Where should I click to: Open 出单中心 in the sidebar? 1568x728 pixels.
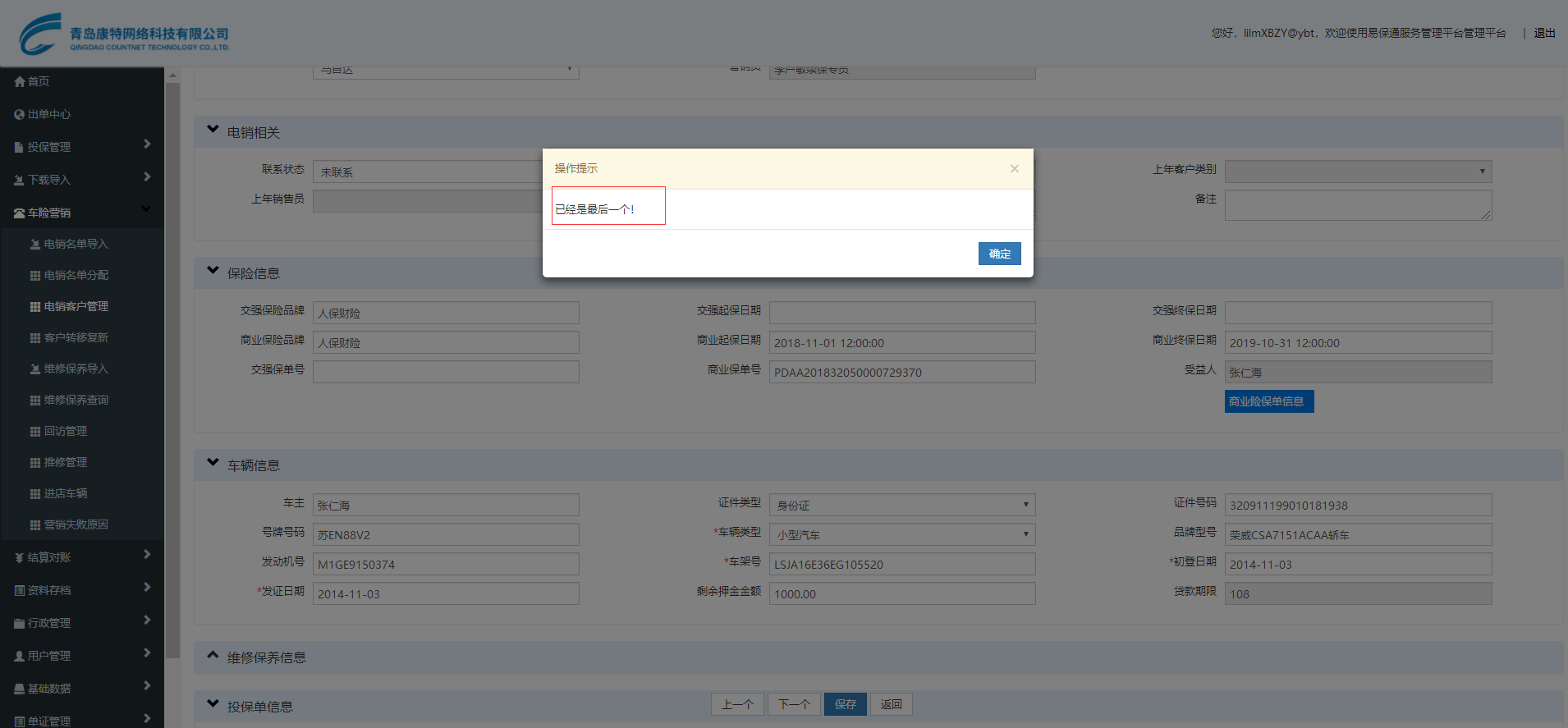coord(49,114)
